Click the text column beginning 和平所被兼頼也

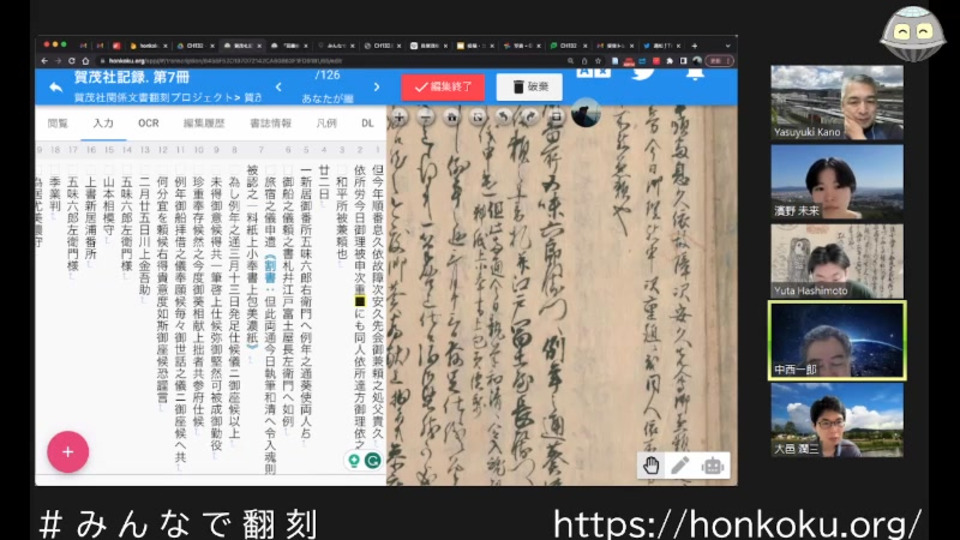(342, 217)
